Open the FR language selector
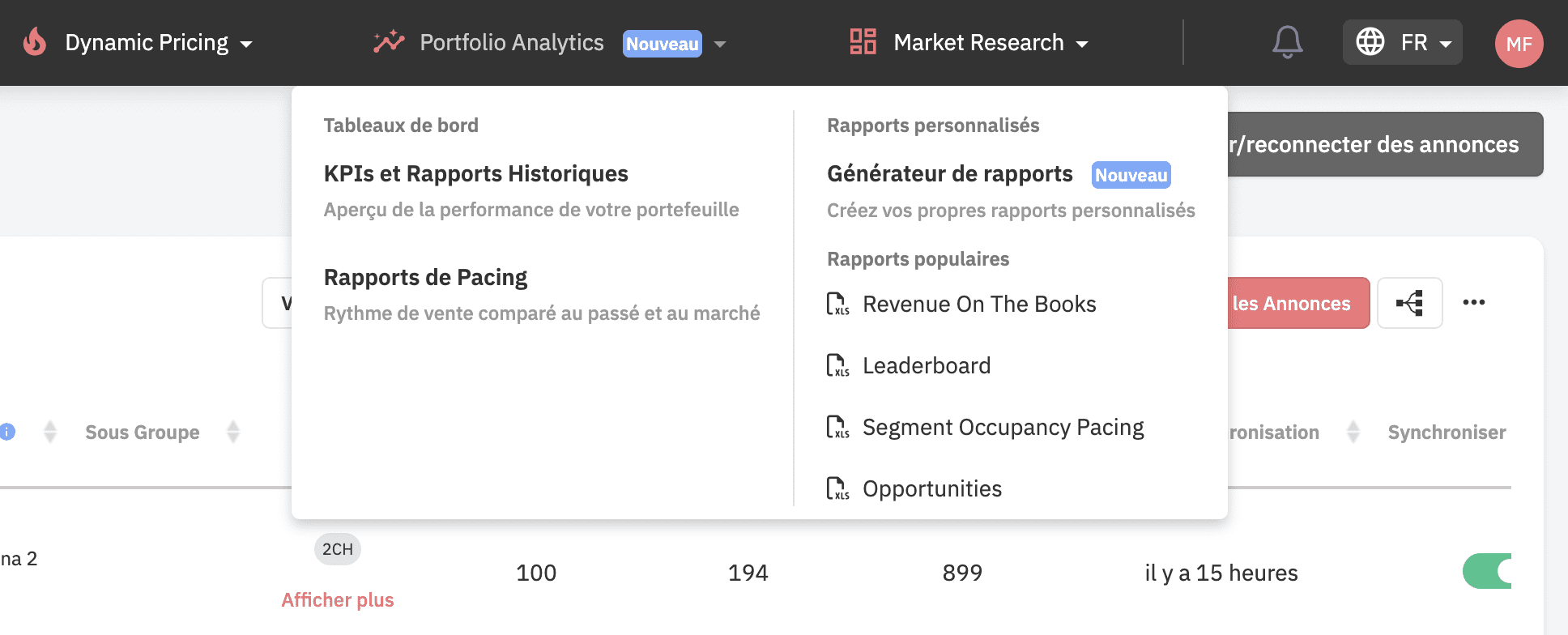This screenshot has height=635, width=1568. click(1402, 42)
